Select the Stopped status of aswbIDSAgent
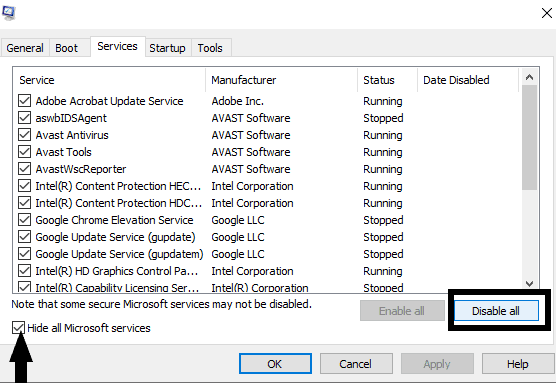Viewport: 556px width, 383px height. click(383, 118)
